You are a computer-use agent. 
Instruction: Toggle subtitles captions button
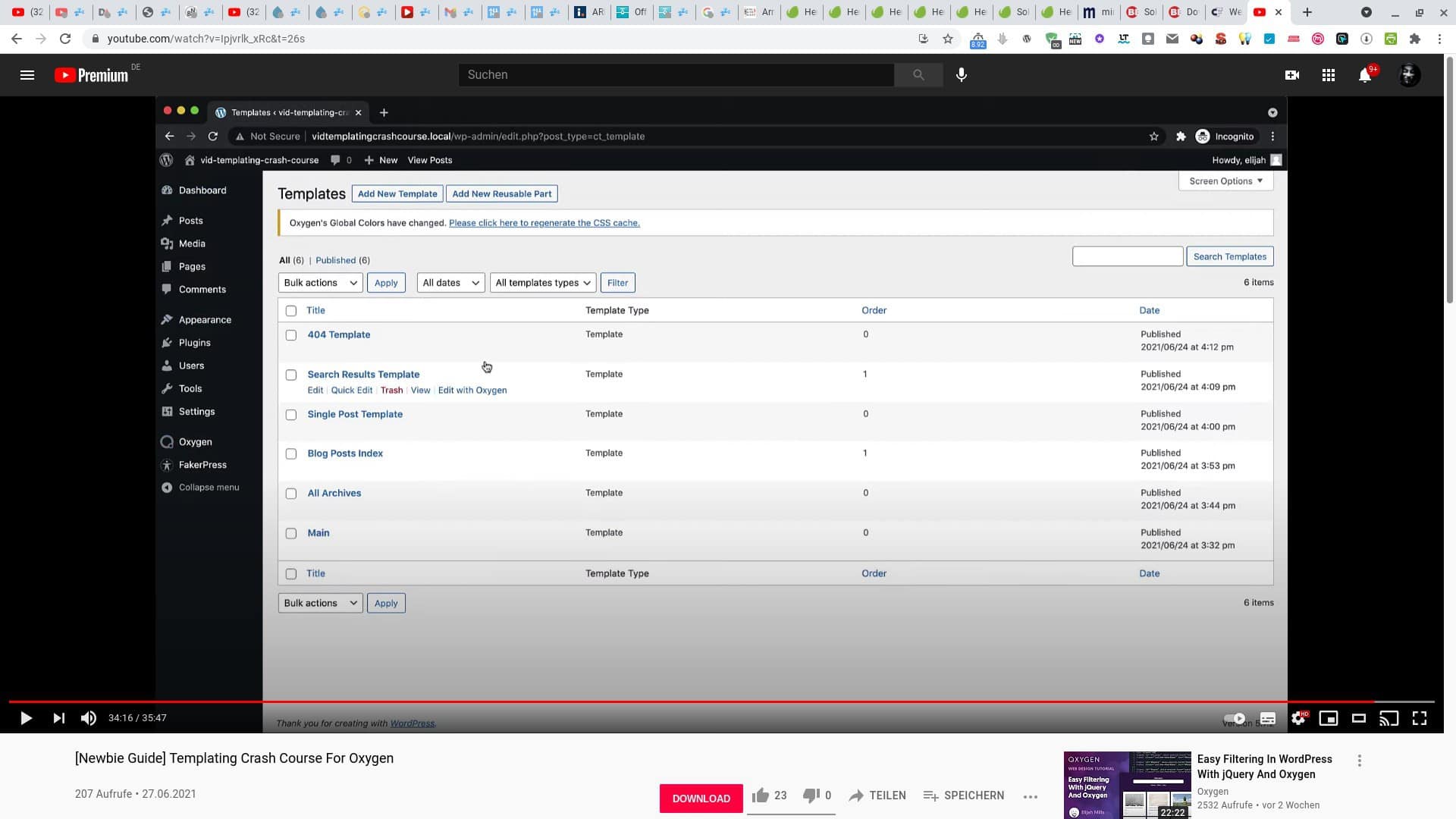click(1267, 718)
